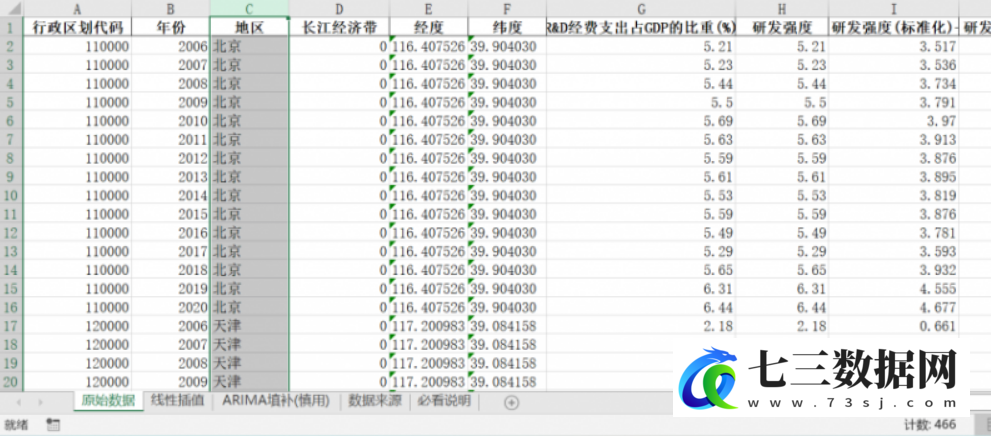Select row 20 header
Image resolution: width=991 pixels, height=438 pixels.
[11, 382]
